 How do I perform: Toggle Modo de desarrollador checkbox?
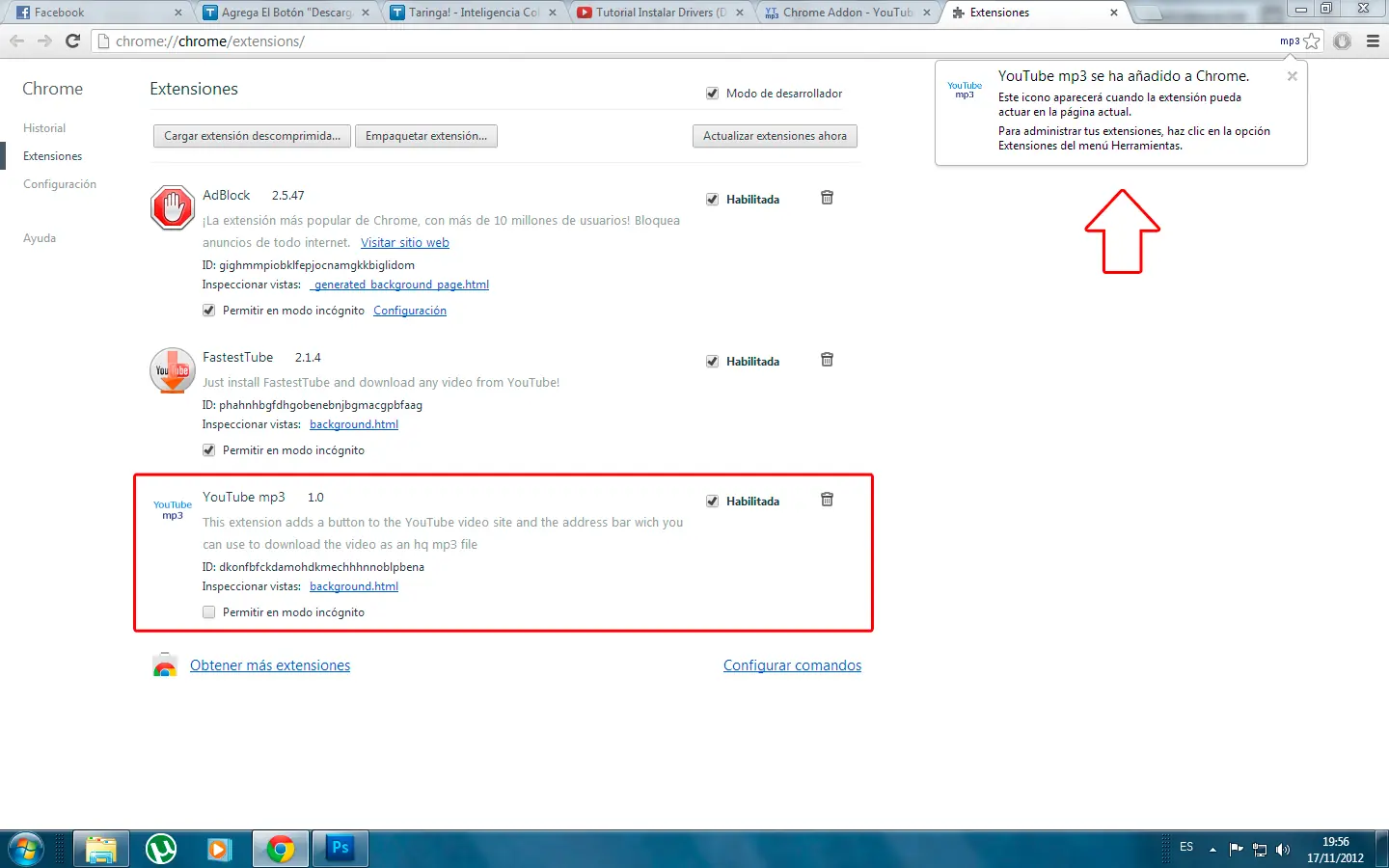click(x=712, y=94)
